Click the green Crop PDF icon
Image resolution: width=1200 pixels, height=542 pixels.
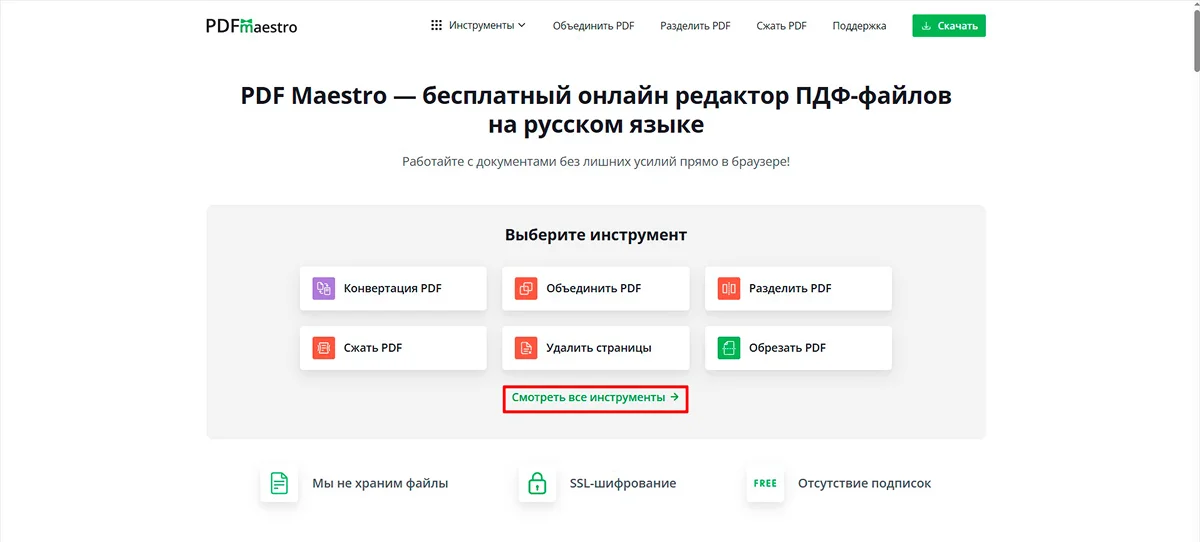click(728, 348)
